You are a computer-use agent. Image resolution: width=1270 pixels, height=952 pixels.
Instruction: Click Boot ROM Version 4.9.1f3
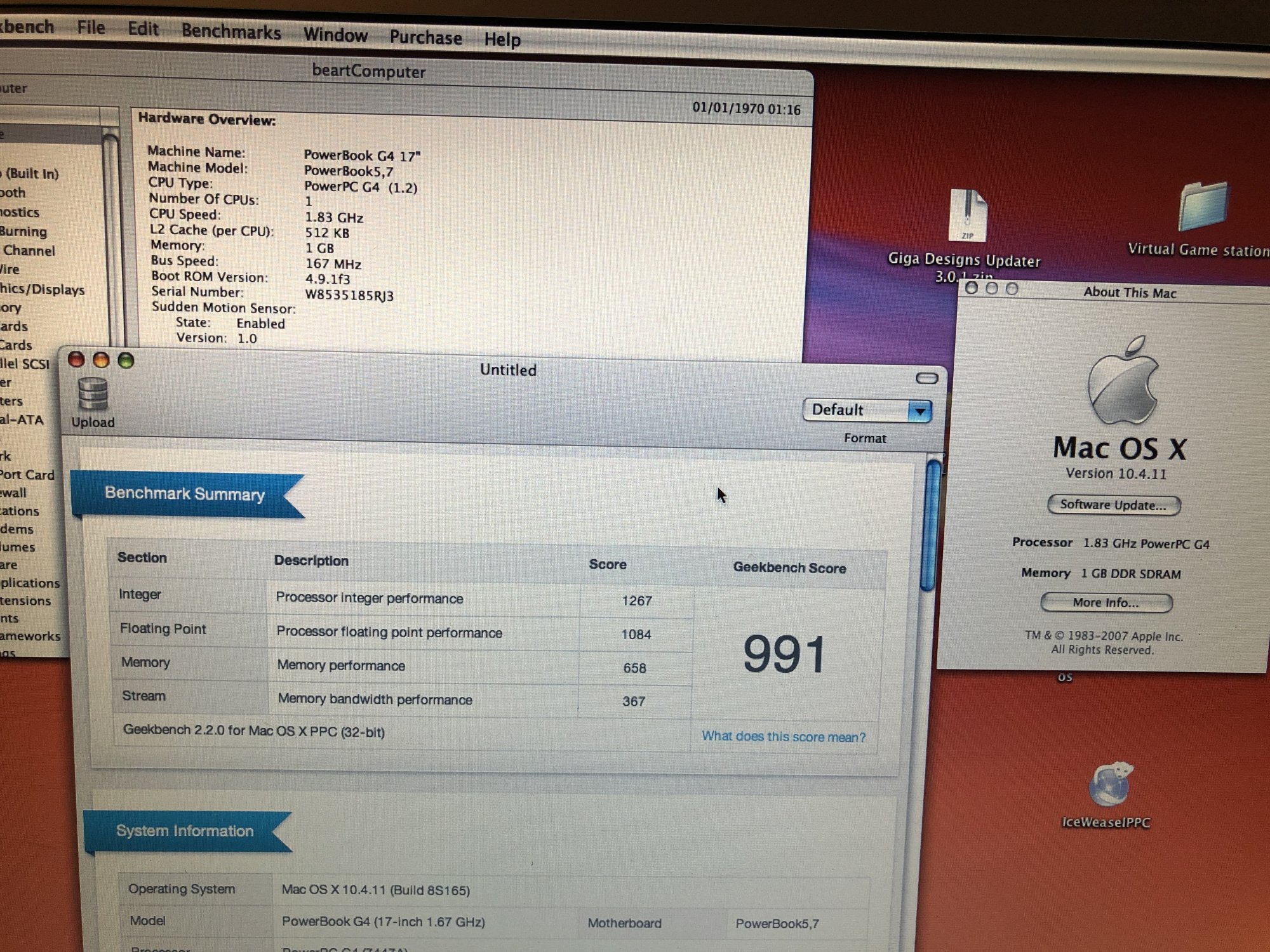pyautogui.click(x=328, y=279)
